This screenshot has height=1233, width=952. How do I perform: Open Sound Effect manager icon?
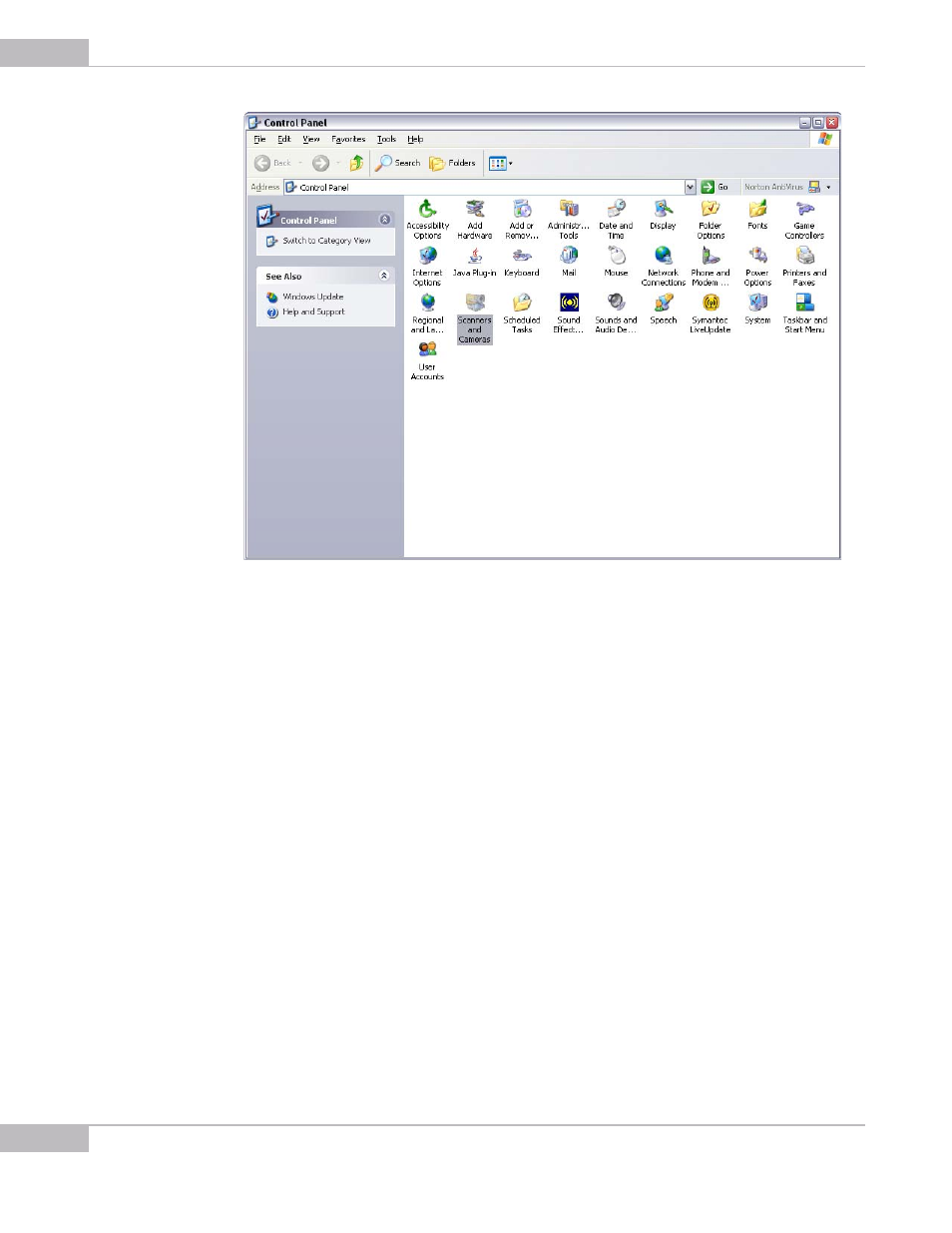[569, 313]
